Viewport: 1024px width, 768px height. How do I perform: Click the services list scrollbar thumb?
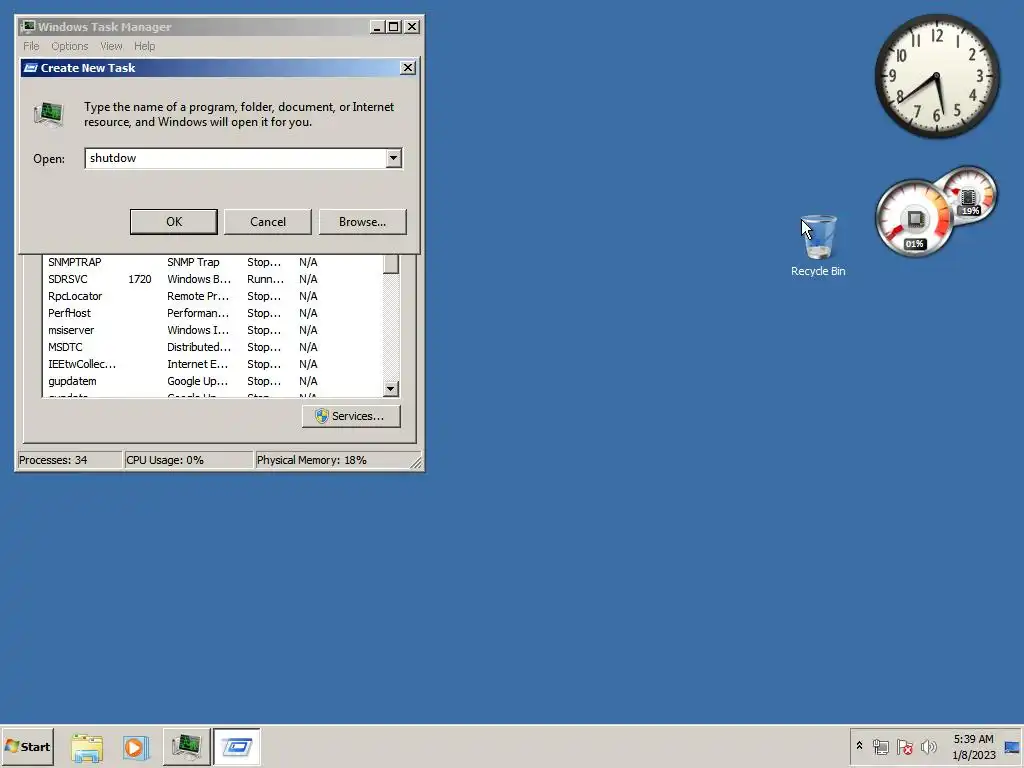coord(391,264)
